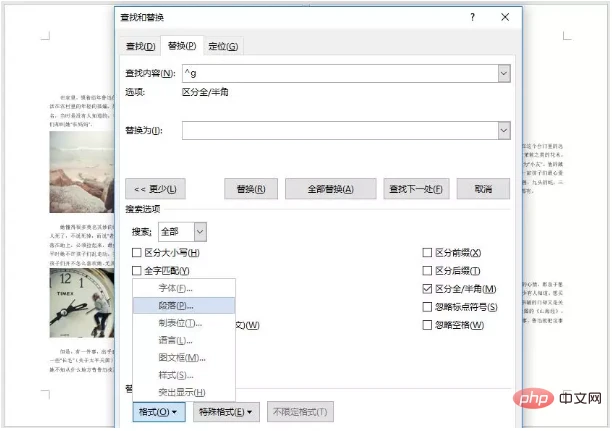
Task: Click the dialog help question mark icon
Action: coord(472,17)
